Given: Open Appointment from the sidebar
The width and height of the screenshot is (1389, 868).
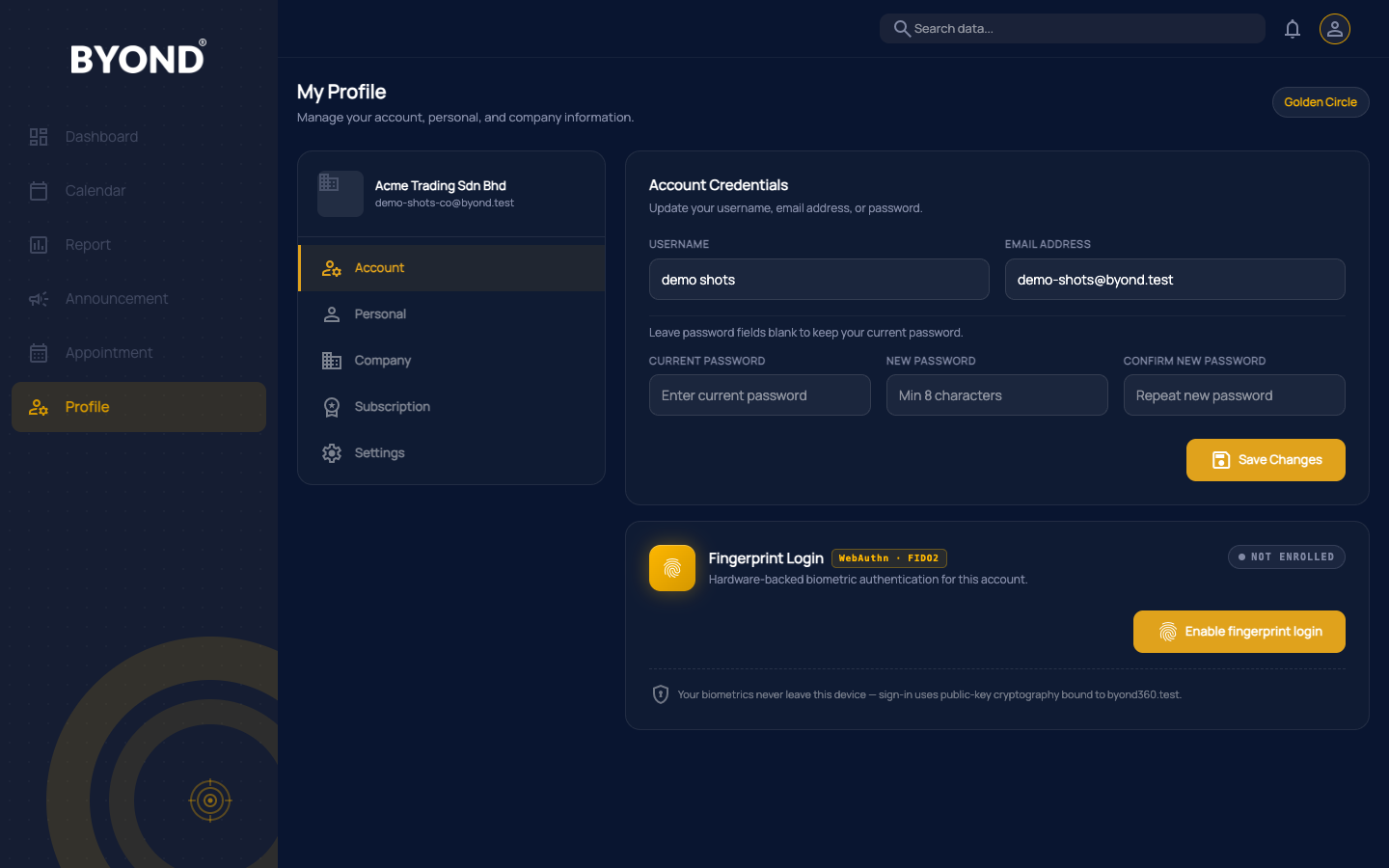Looking at the screenshot, I should pyautogui.click(x=139, y=353).
